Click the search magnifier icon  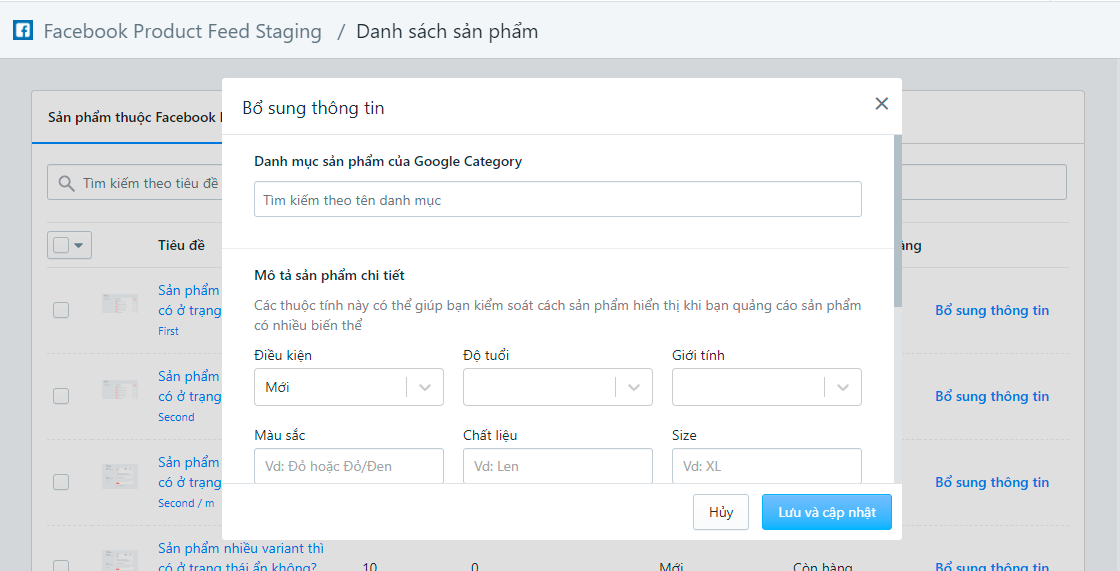[67, 183]
